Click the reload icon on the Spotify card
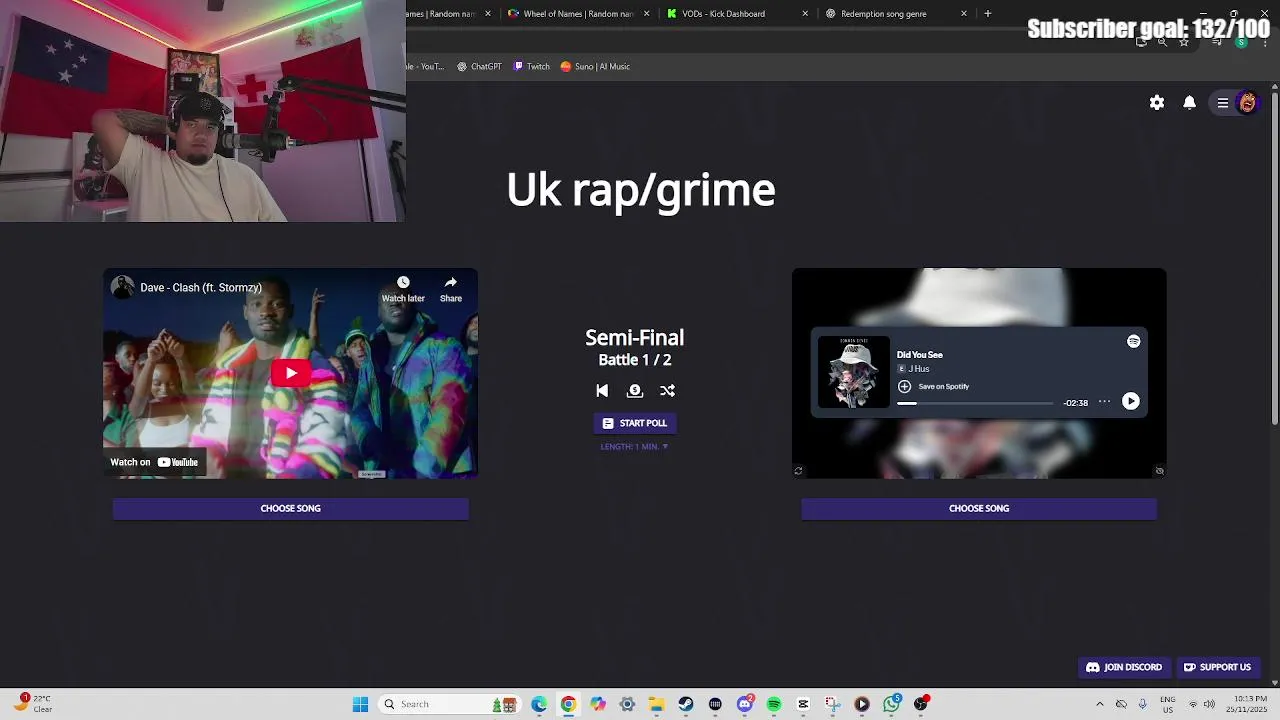 (798, 470)
